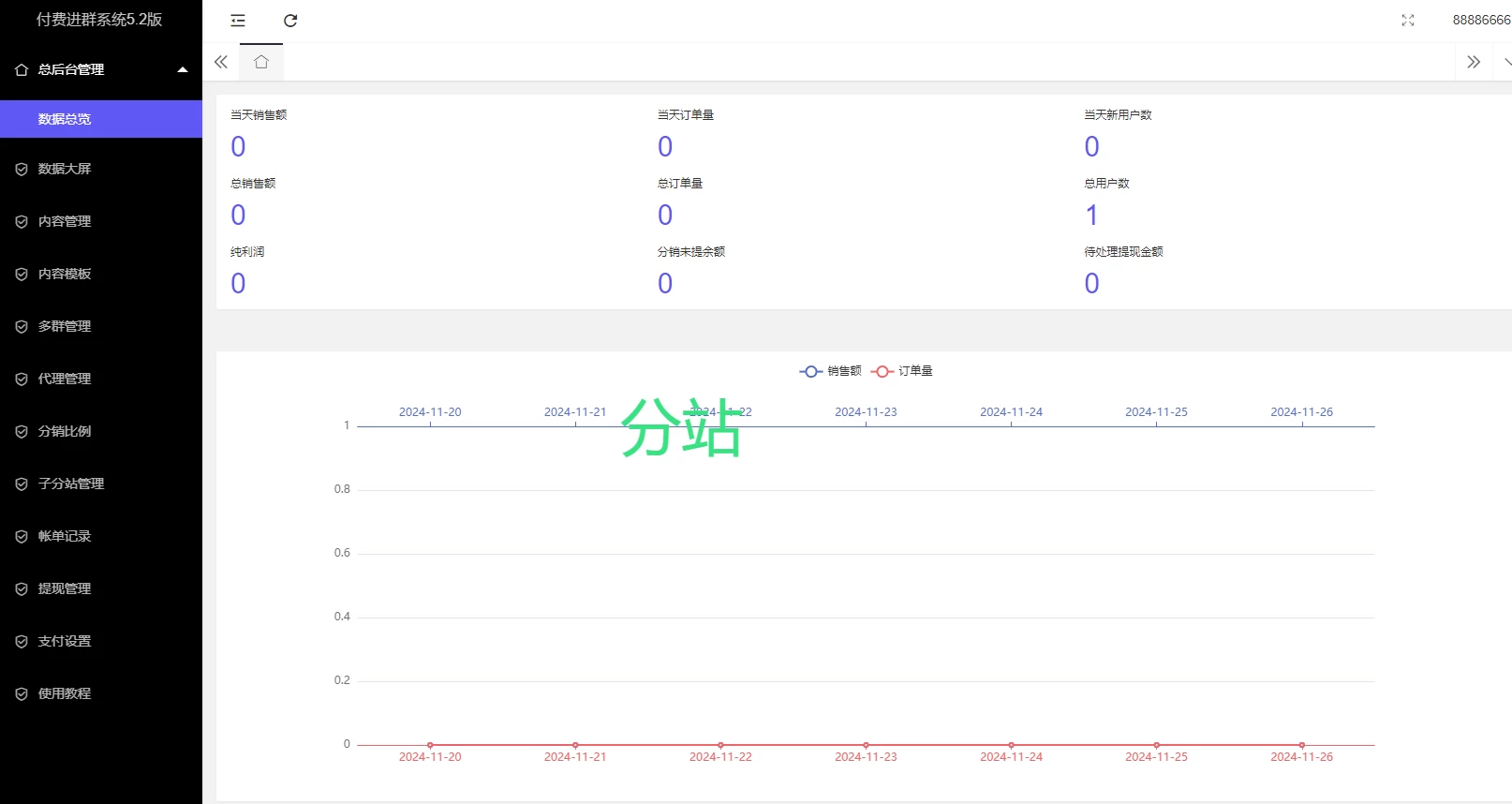Open the home tab icon
Viewport: 1512px width, 804px height.
click(x=261, y=62)
